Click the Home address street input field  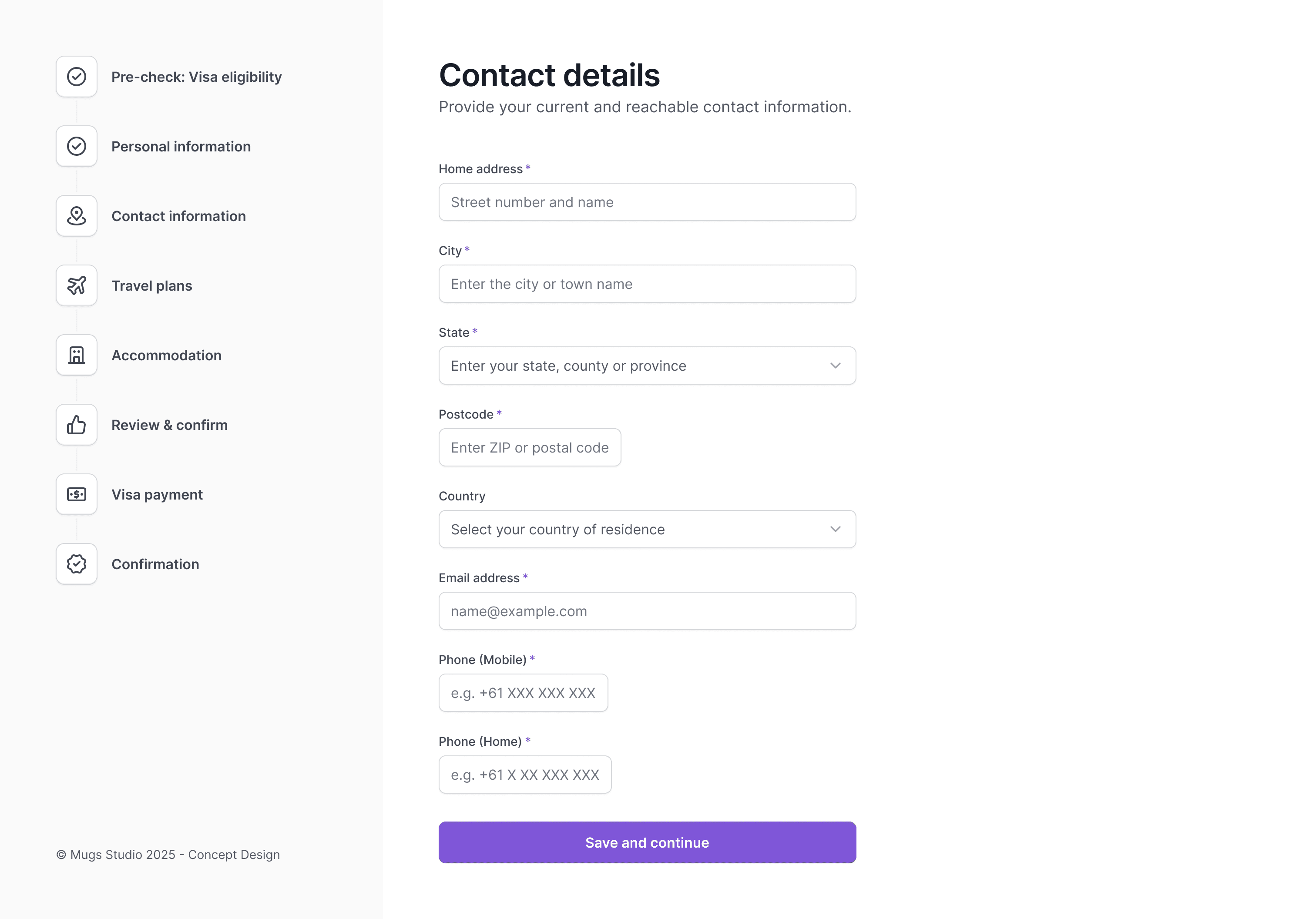point(647,201)
